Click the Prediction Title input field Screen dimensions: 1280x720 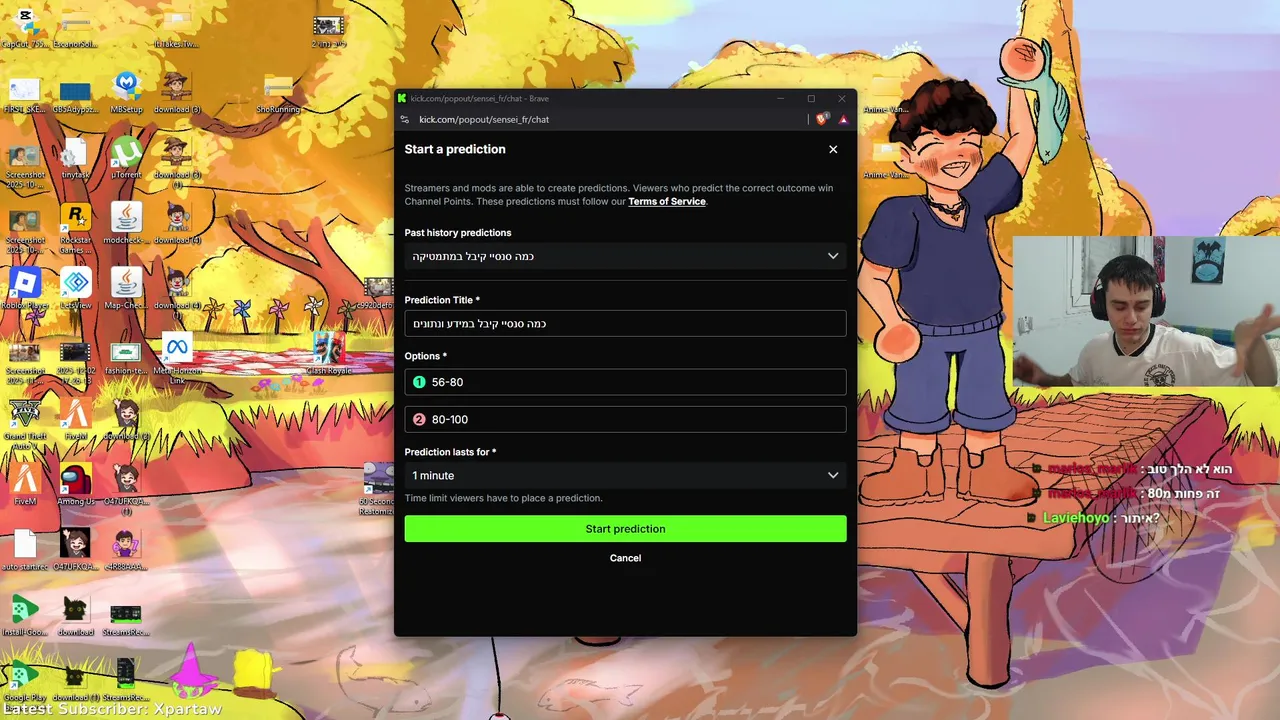point(625,323)
